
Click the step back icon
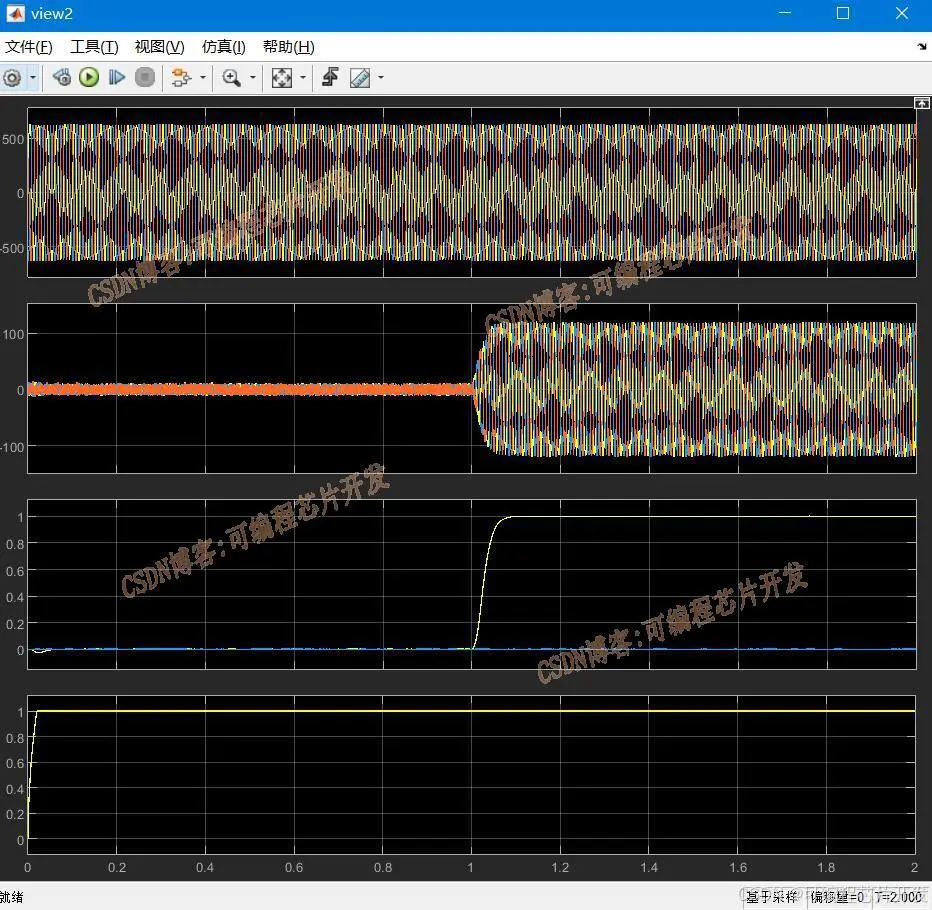click(x=61, y=77)
